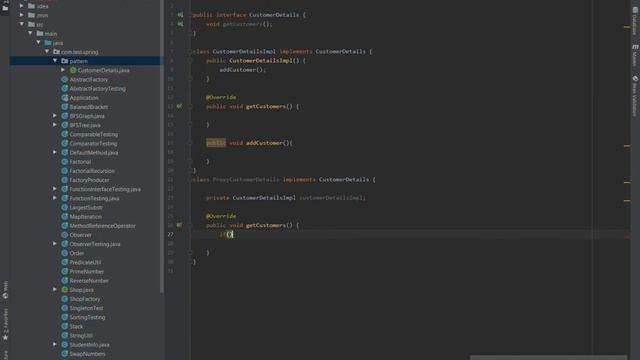Click the java source folder icon
The width and height of the screenshot is (640, 360).
click(x=48, y=42)
